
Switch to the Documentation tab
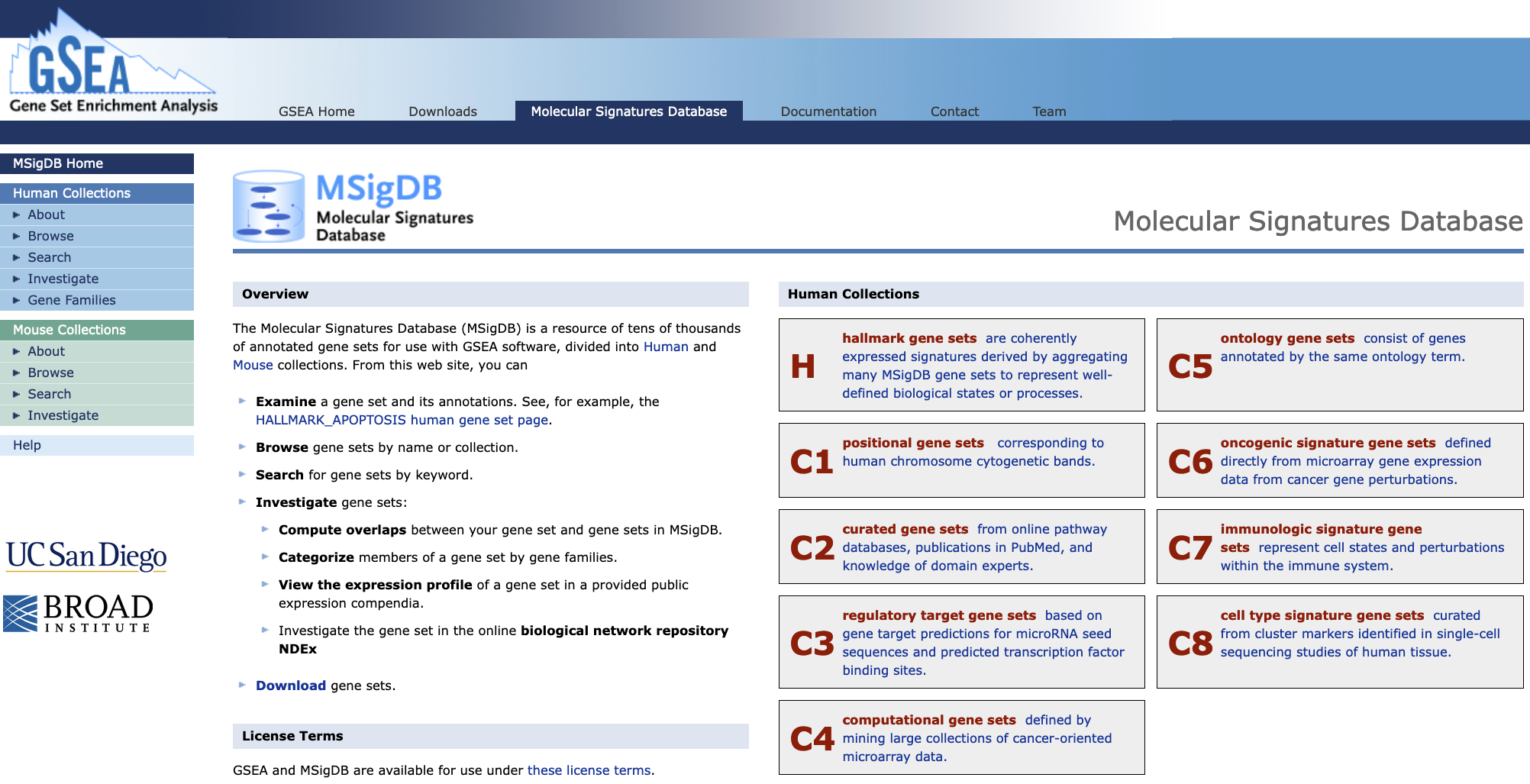[x=828, y=111]
